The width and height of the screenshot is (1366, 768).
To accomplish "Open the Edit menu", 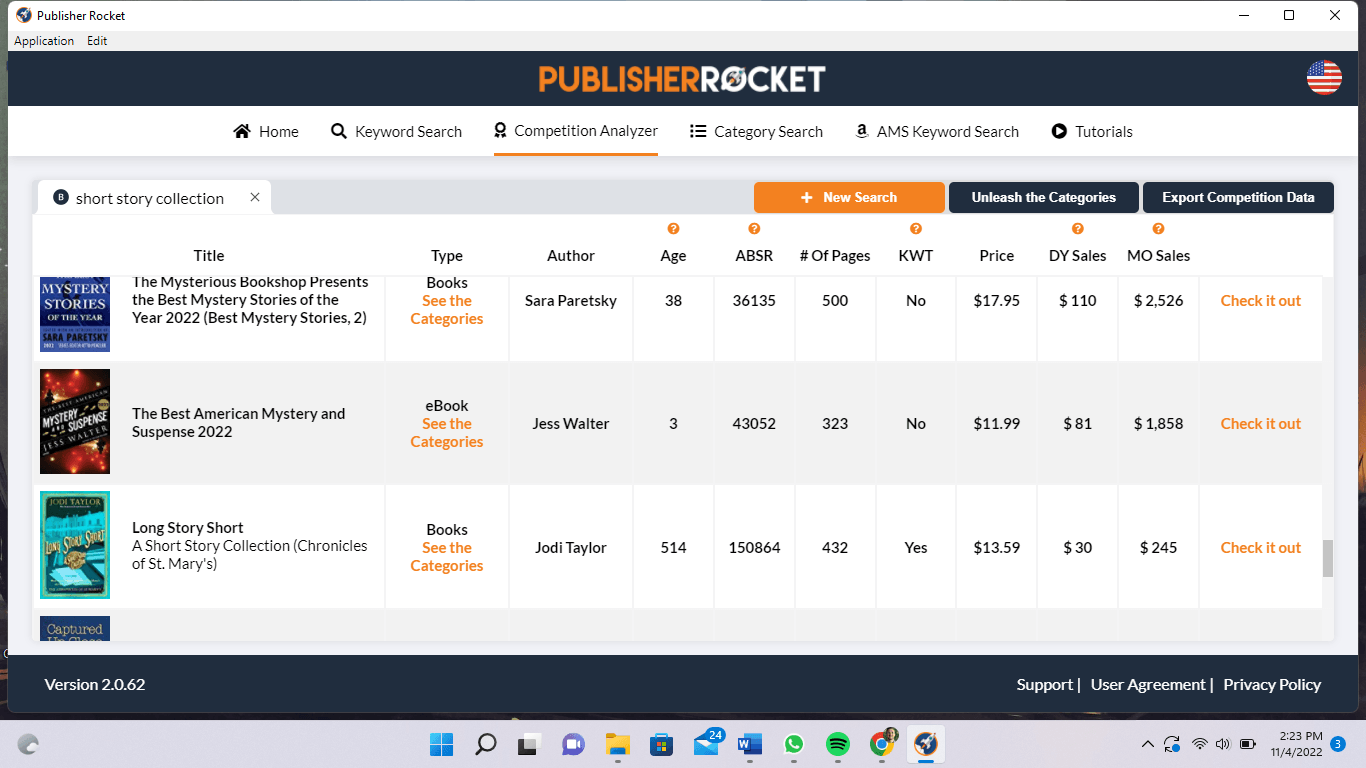I will point(97,41).
